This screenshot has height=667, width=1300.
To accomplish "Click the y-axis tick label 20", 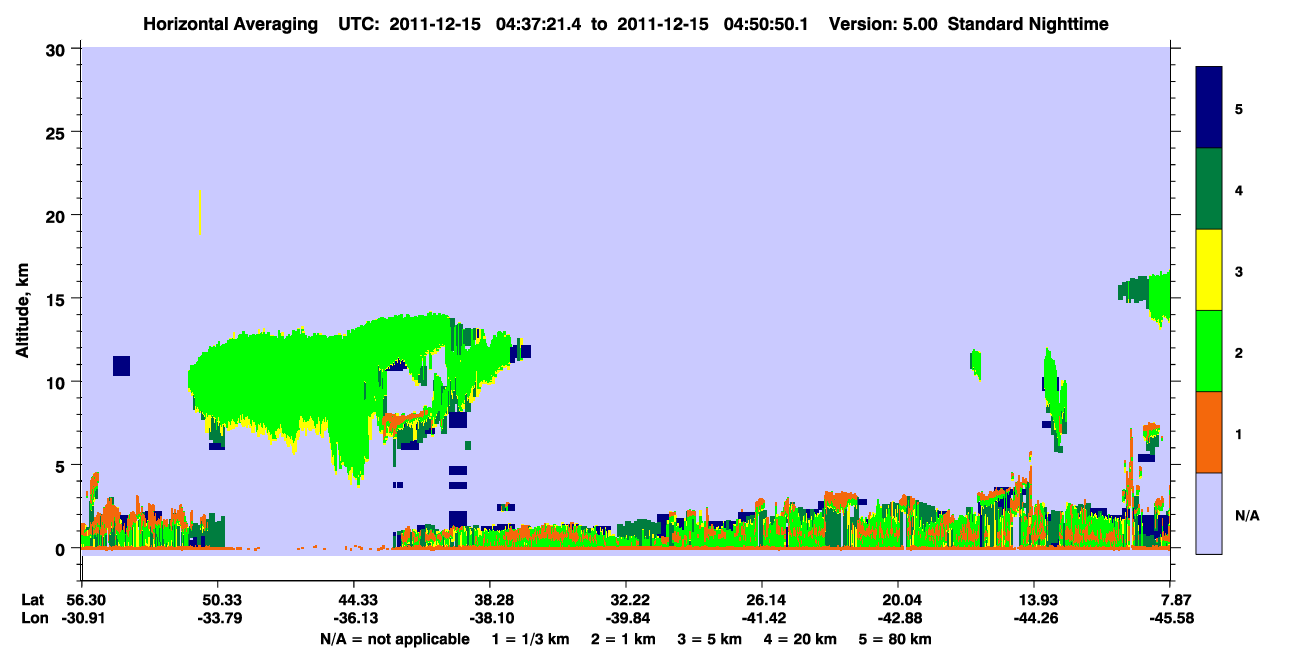I will (x=58, y=215).
